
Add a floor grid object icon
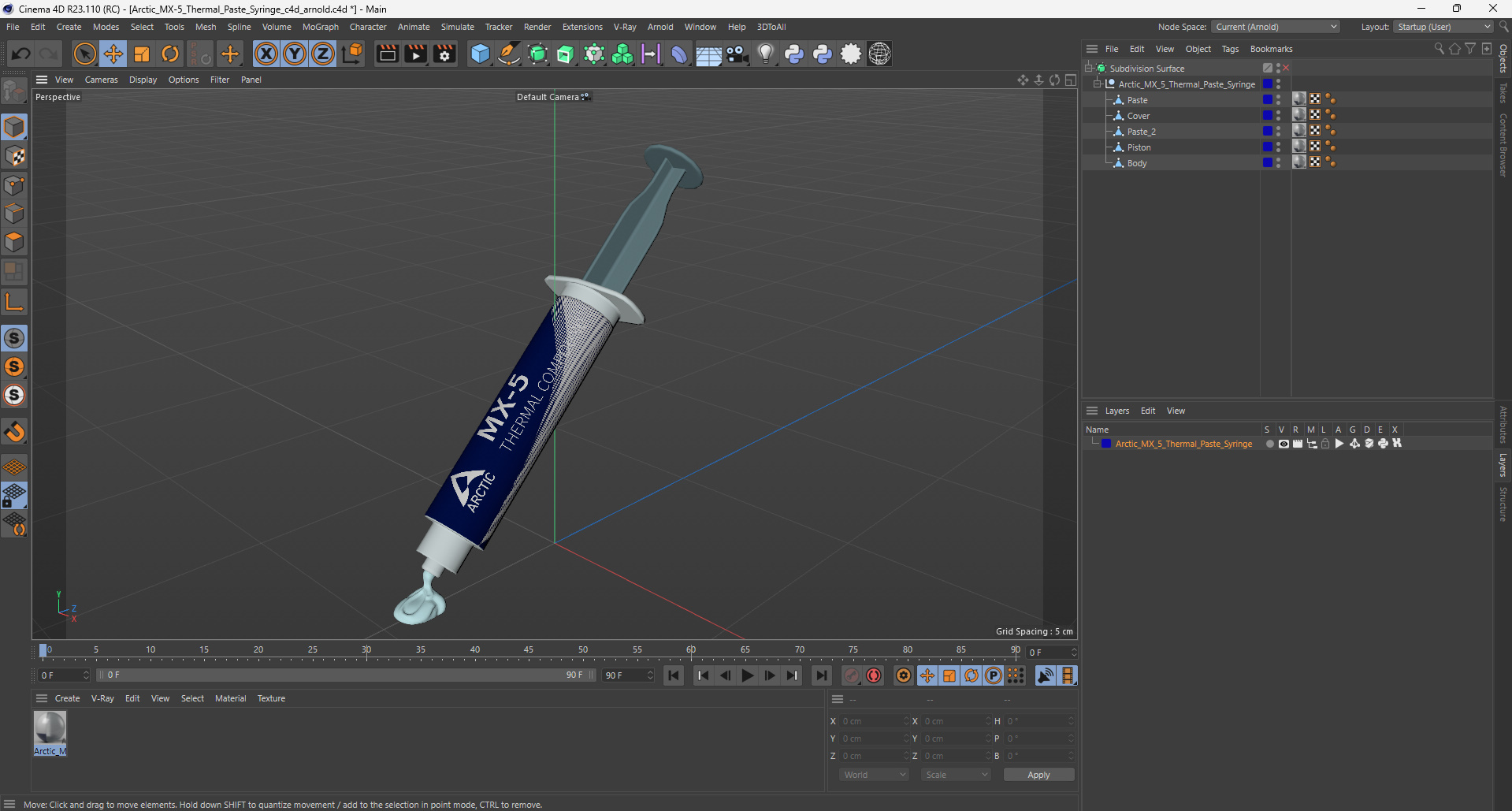click(x=708, y=54)
